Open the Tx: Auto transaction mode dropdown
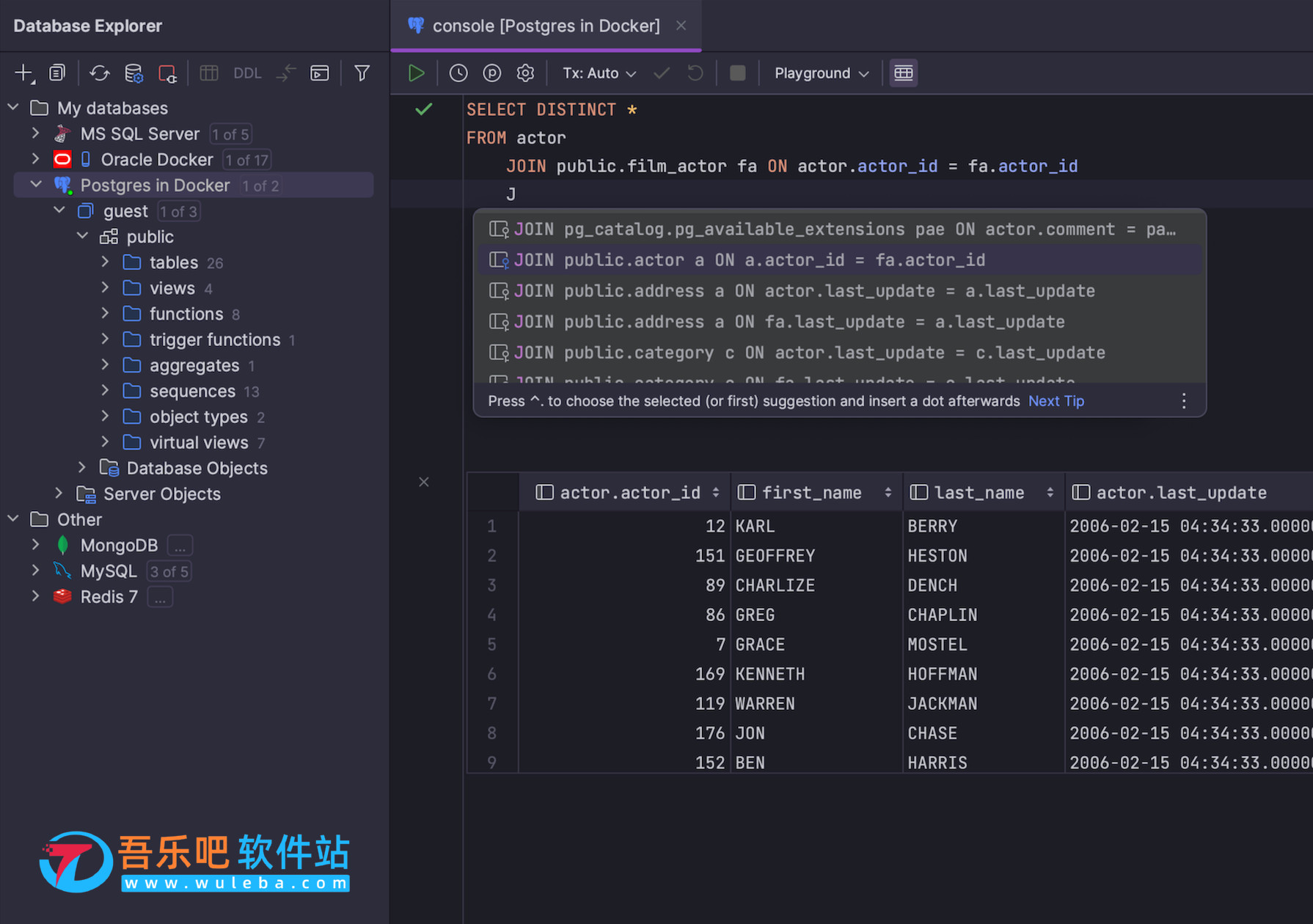1313x924 pixels. [599, 73]
